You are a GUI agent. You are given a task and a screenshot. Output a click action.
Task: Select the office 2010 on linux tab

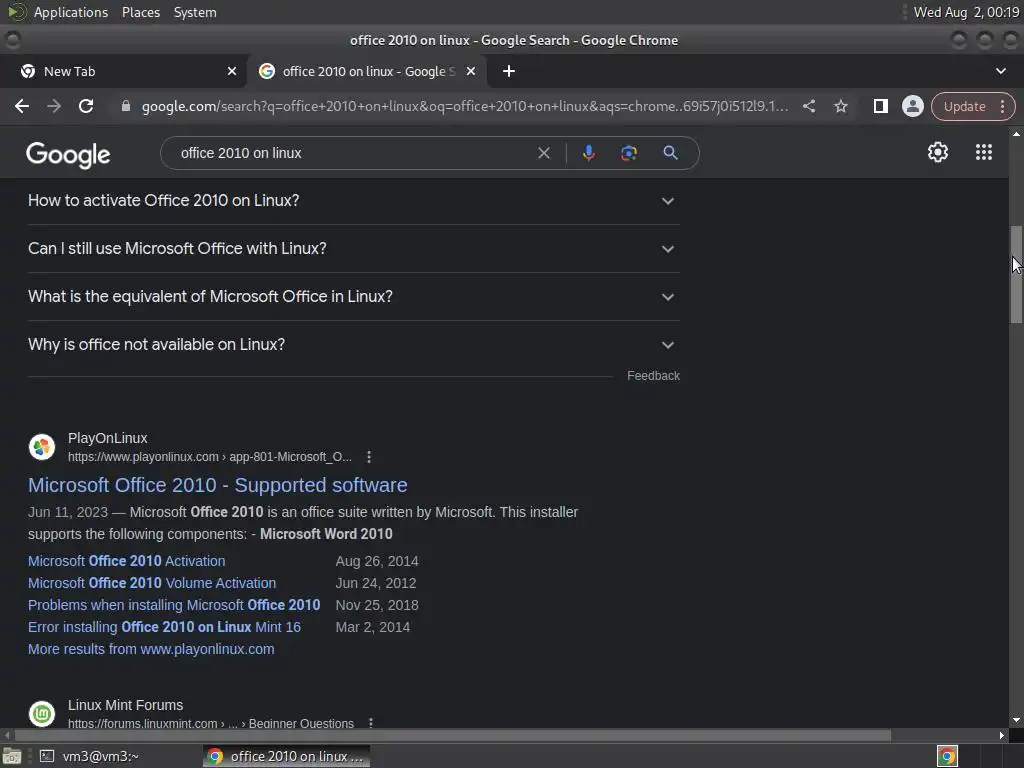[366, 71]
